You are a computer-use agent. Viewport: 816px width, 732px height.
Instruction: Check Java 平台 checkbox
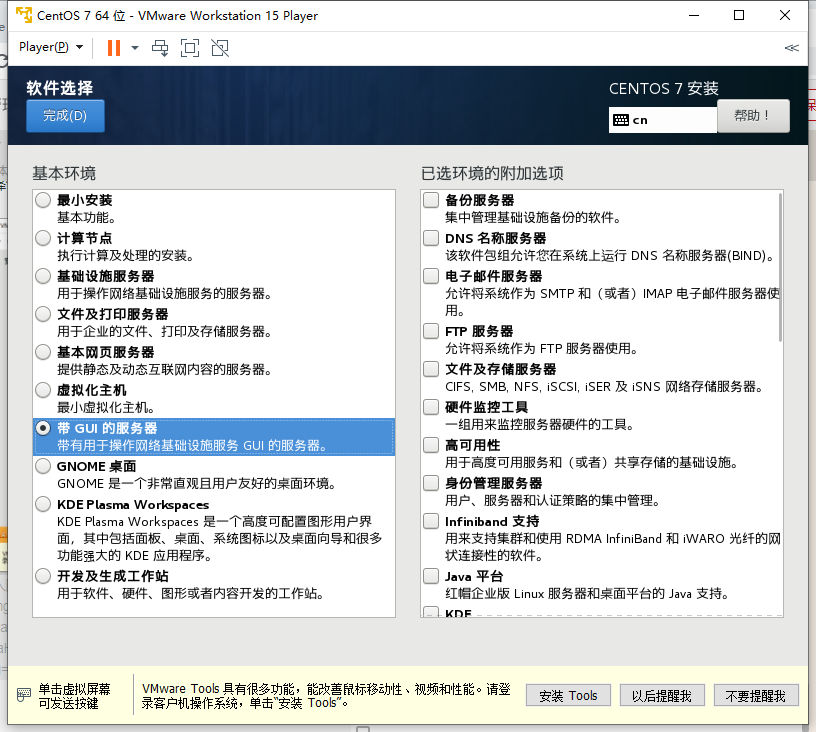coord(431,576)
